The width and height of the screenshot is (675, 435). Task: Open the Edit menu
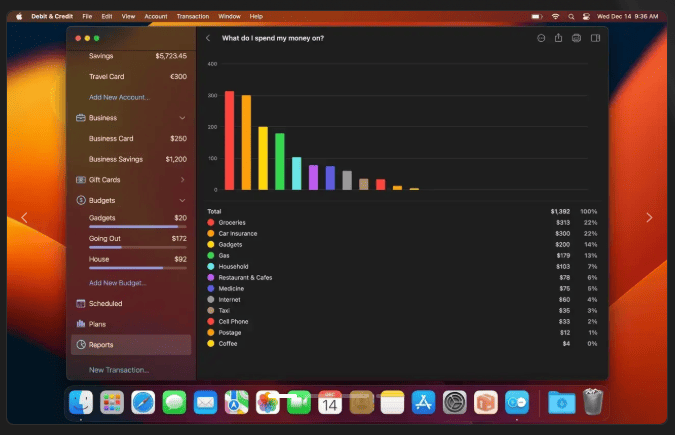107,16
